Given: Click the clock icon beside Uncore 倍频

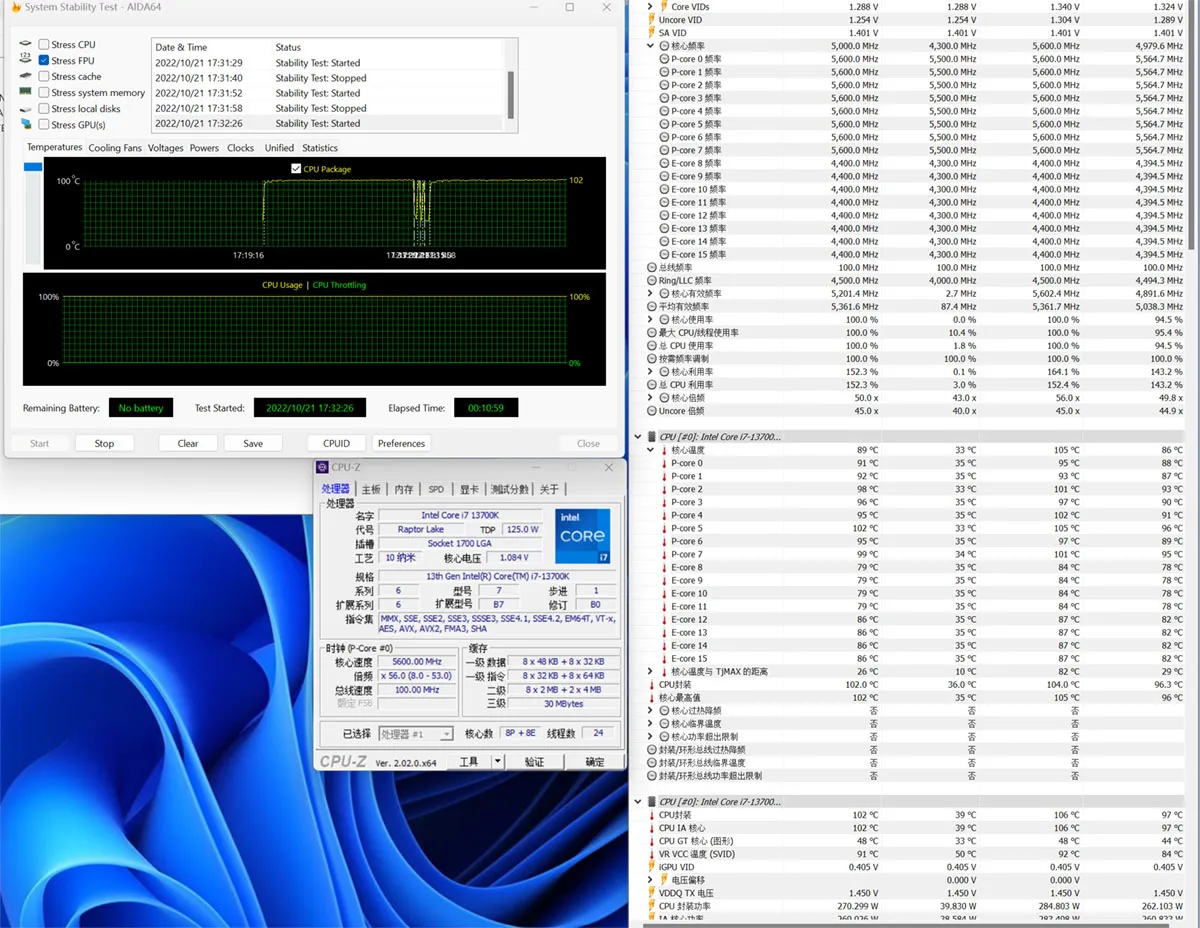Looking at the screenshot, I should click(652, 411).
